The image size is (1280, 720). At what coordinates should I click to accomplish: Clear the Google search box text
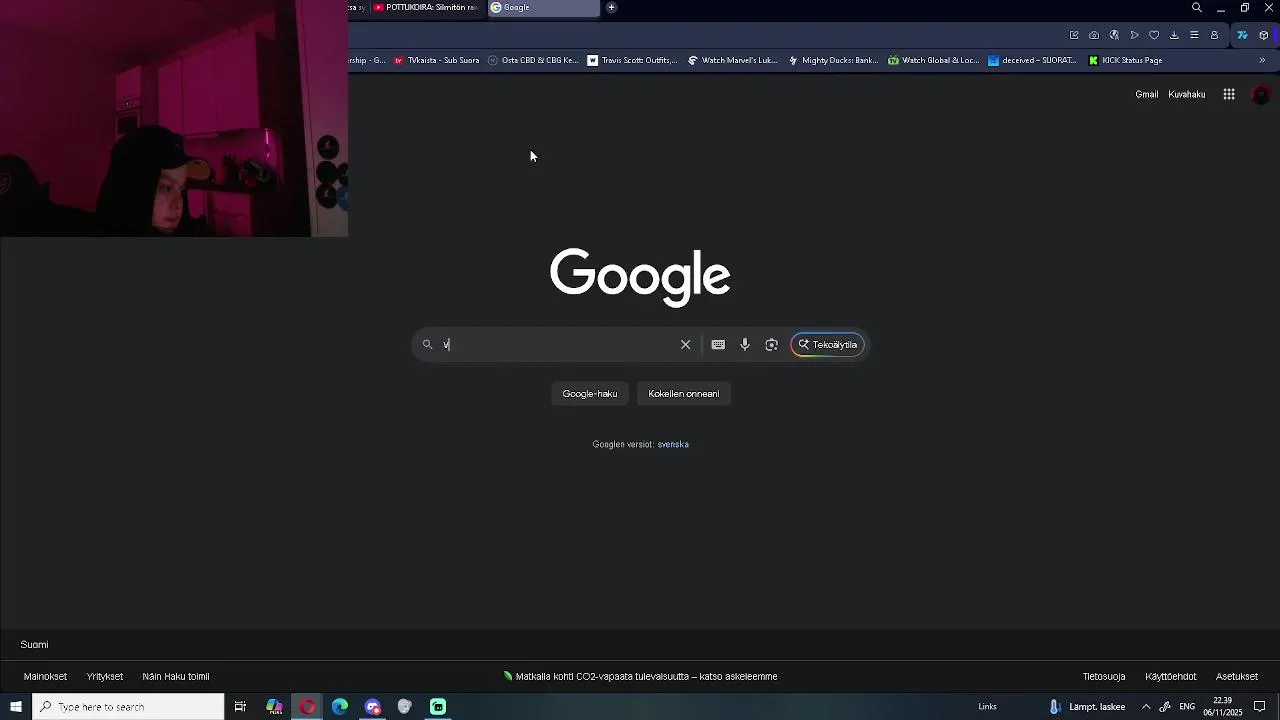coord(685,344)
